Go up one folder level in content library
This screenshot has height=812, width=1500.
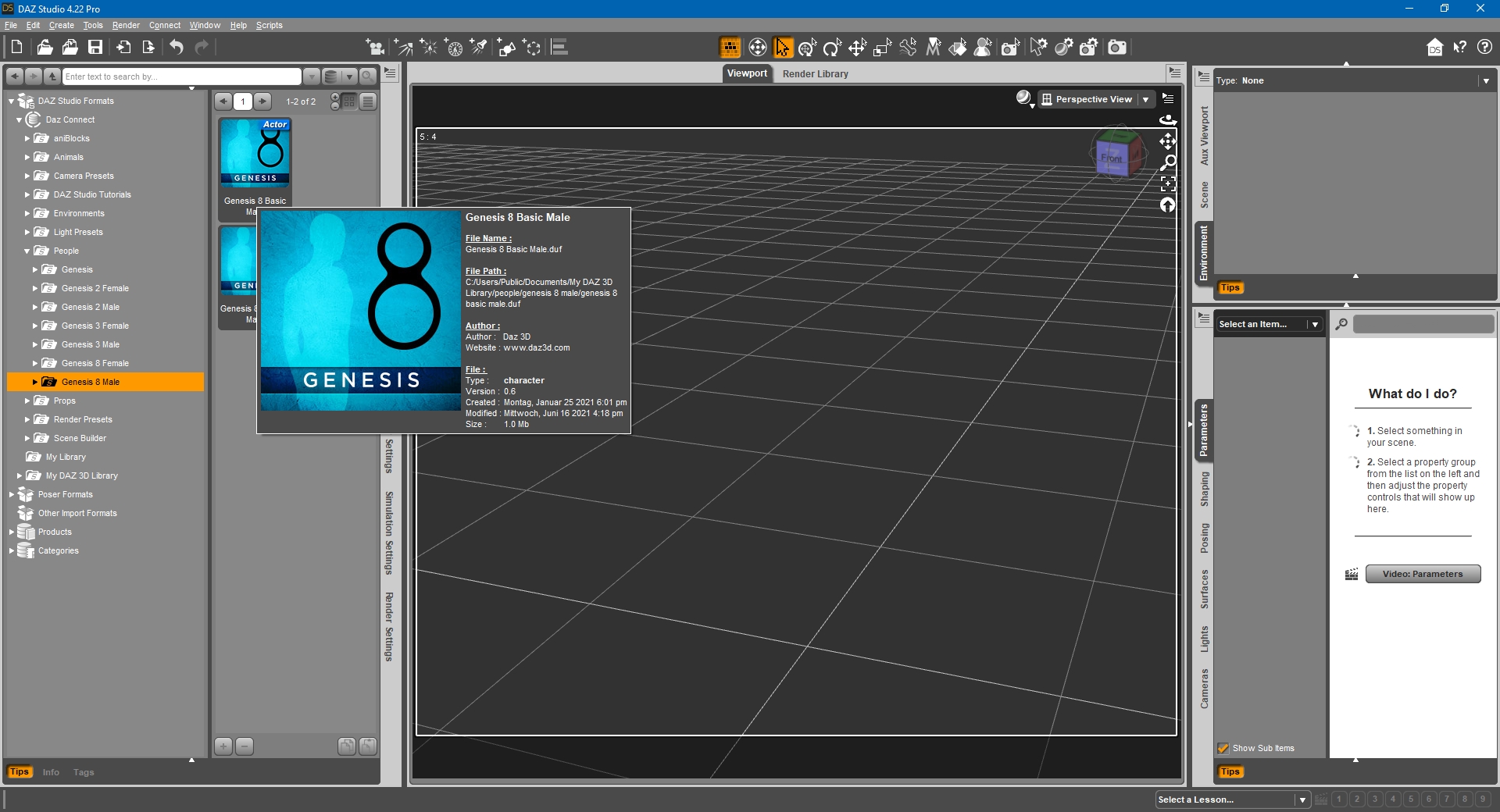pyautogui.click(x=52, y=76)
